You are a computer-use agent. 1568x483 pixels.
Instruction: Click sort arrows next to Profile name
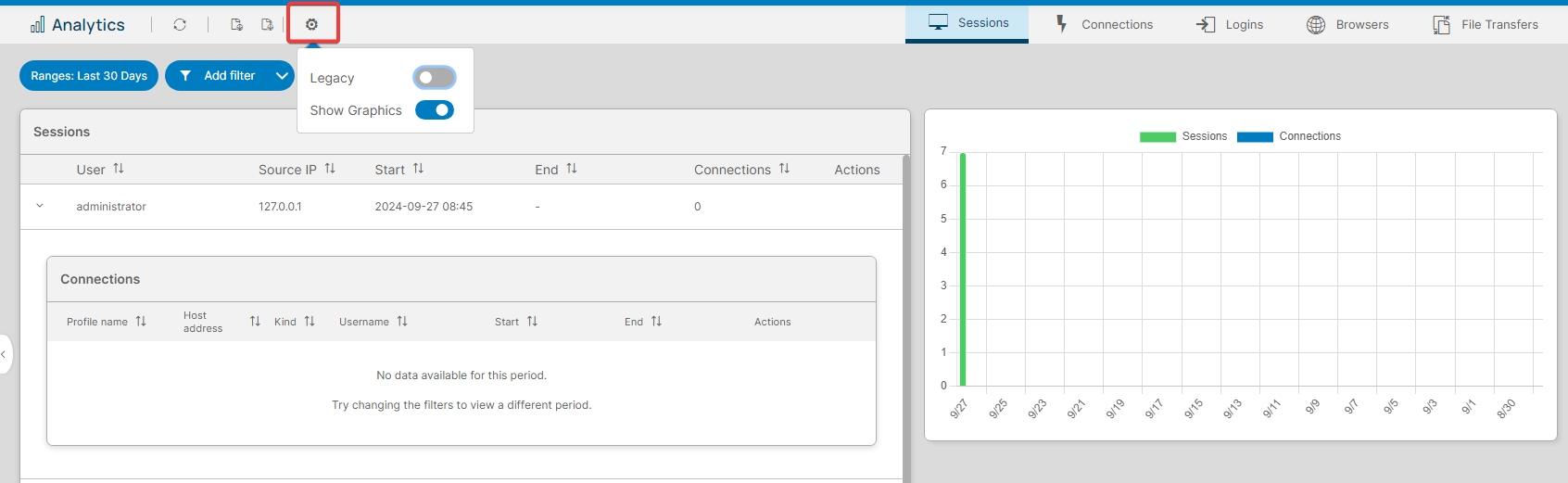(x=141, y=322)
